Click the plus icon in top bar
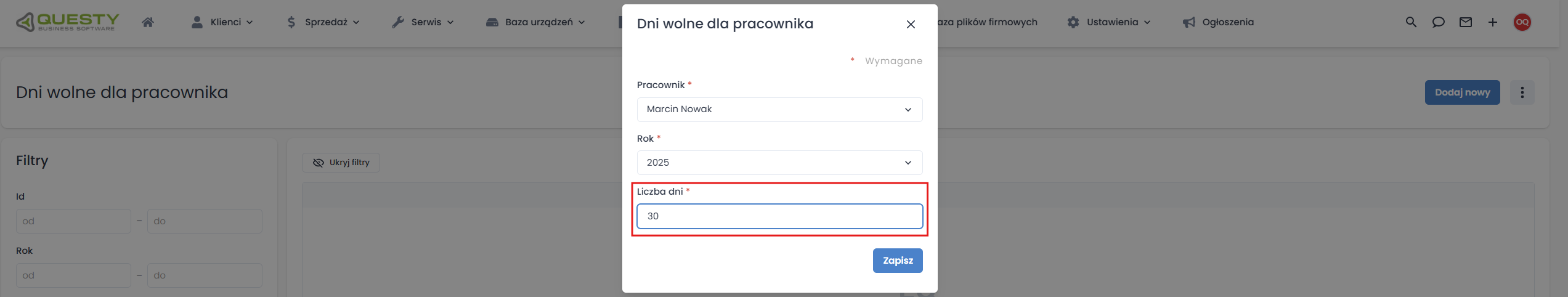The image size is (1568, 297). tap(1493, 22)
